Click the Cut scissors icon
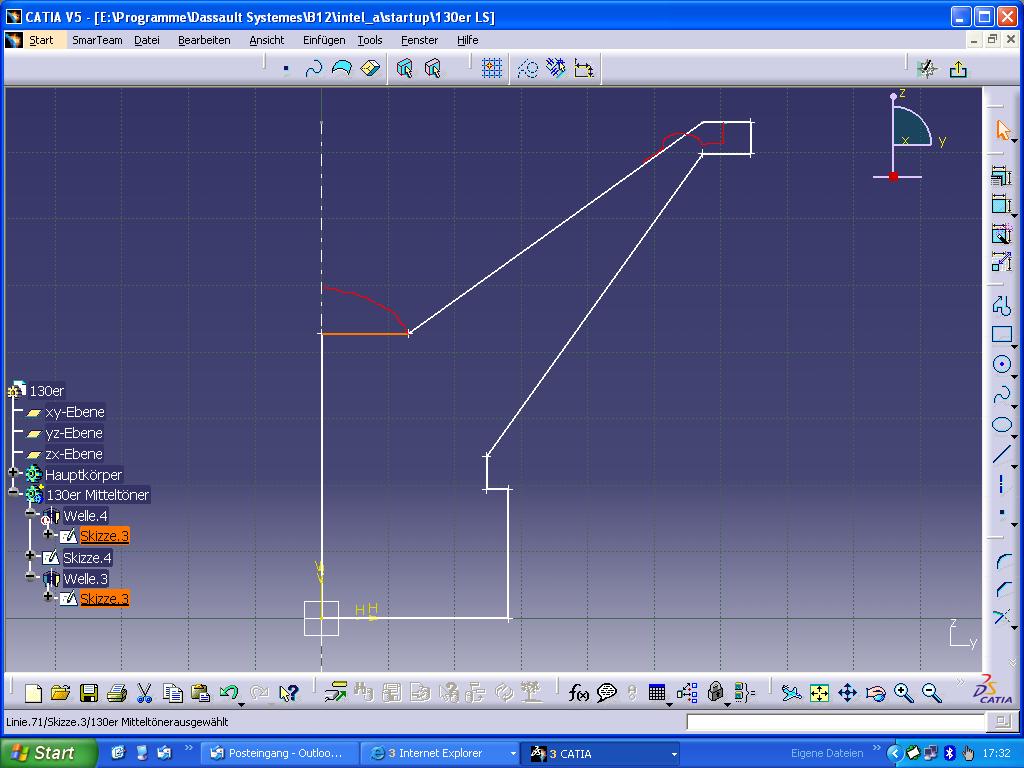1024x768 pixels. coord(144,693)
